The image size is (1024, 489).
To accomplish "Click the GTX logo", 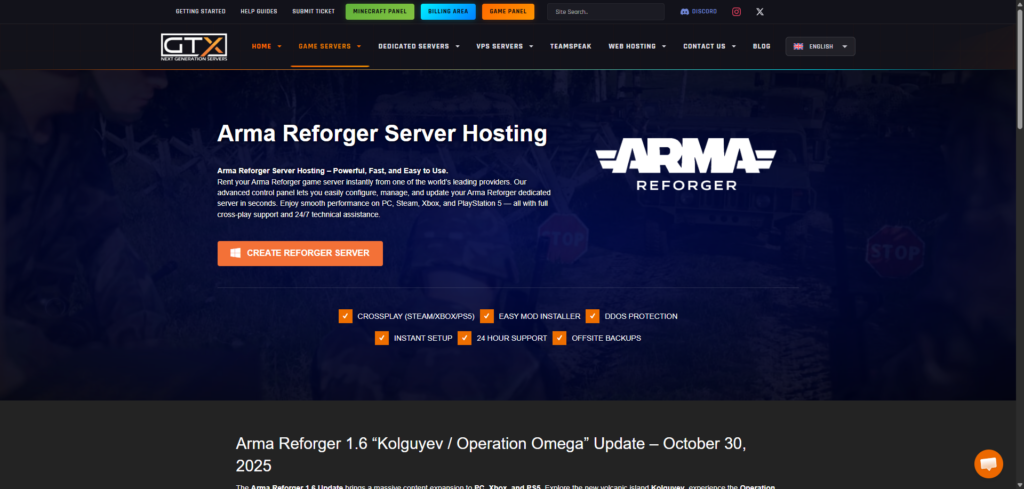I will [x=194, y=48].
